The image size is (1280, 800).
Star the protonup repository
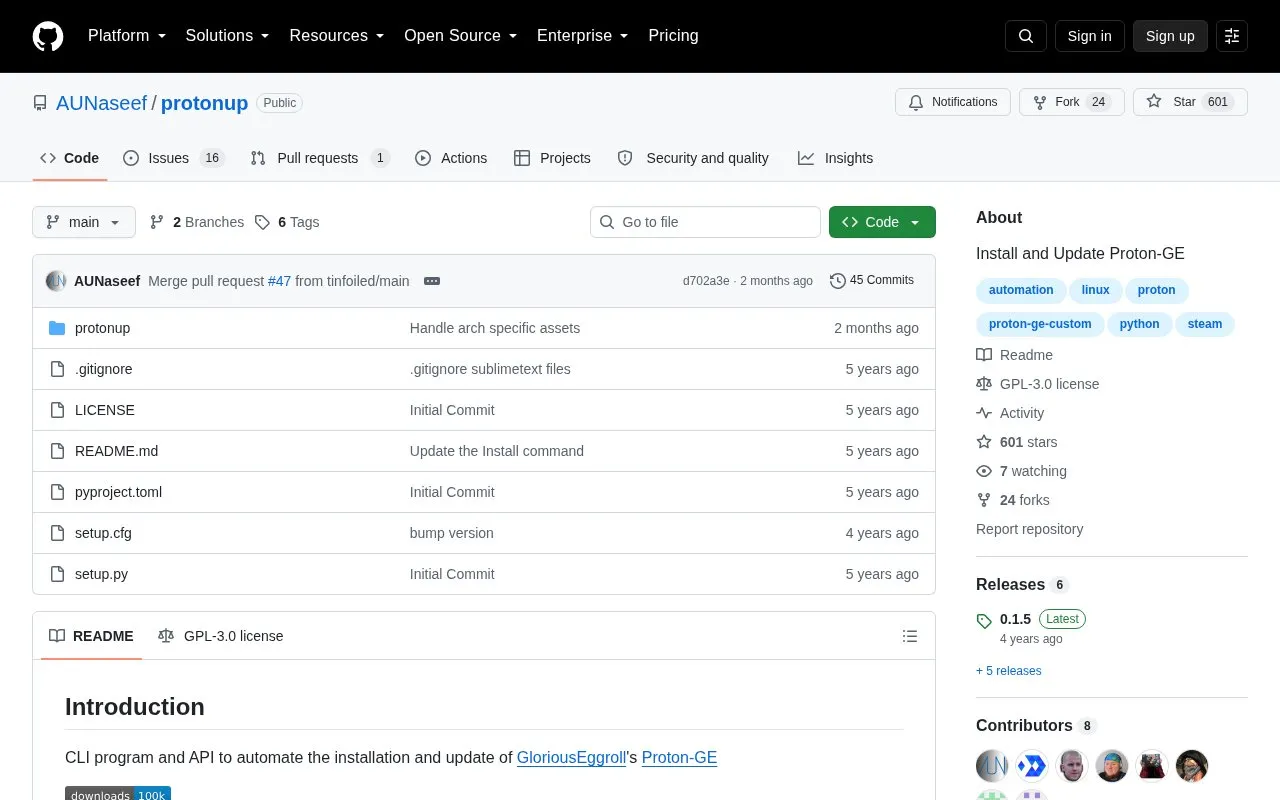pyautogui.click(x=1190, y=102)
